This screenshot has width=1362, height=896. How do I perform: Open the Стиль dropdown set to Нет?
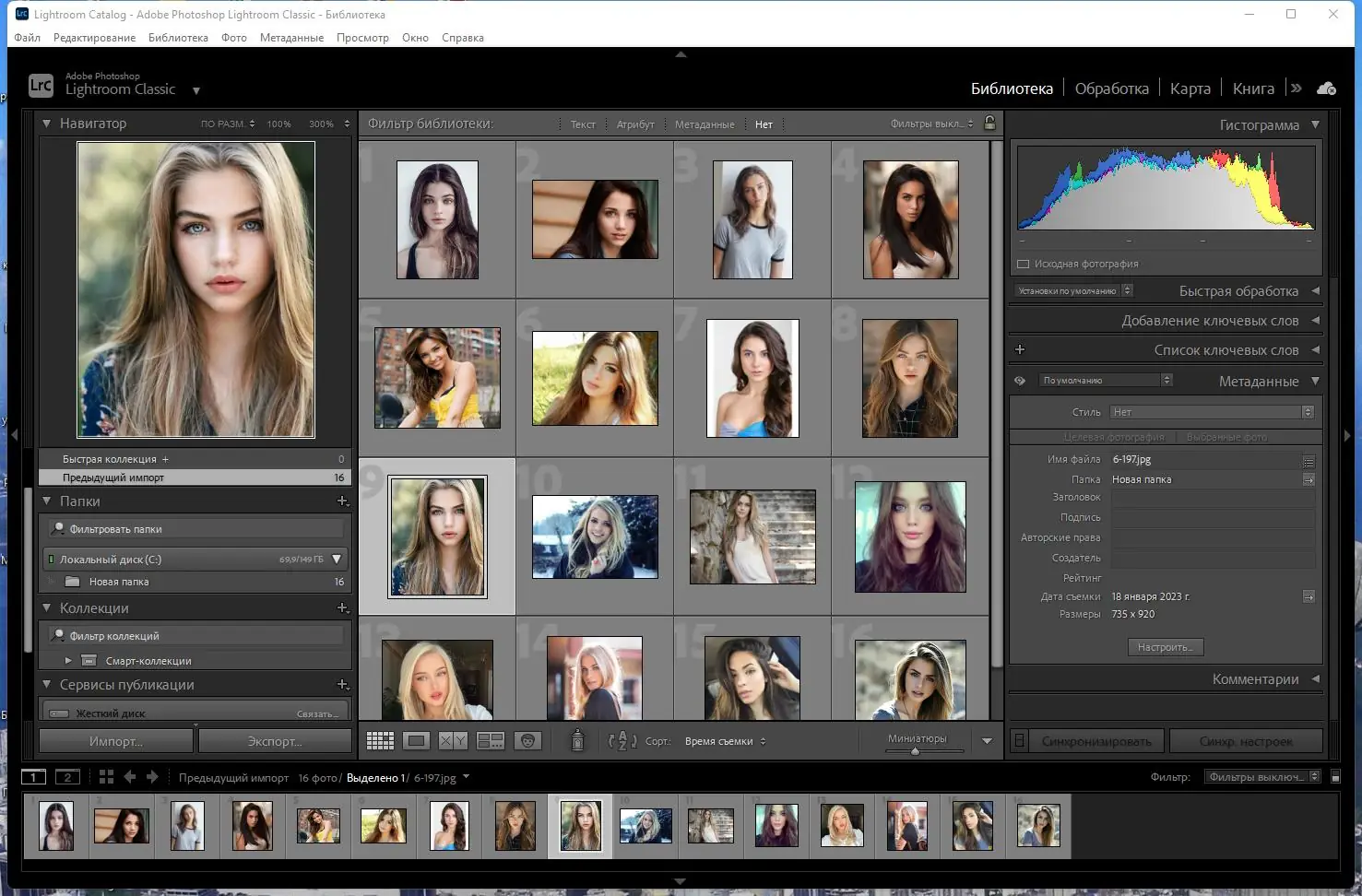click(x=1213, y=412)
